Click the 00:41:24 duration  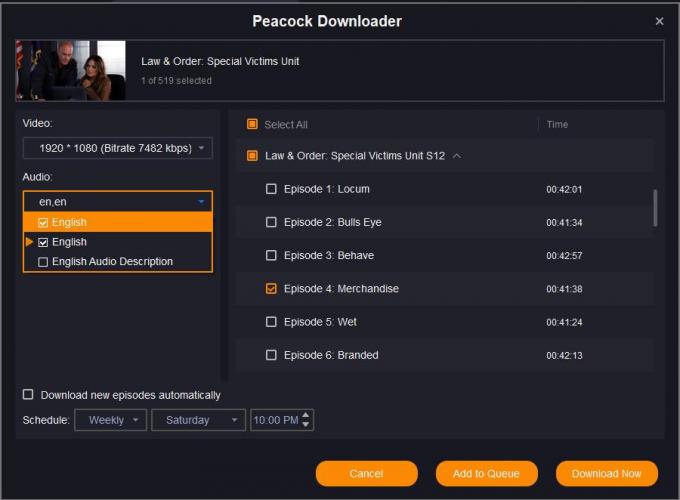point(564,322)
